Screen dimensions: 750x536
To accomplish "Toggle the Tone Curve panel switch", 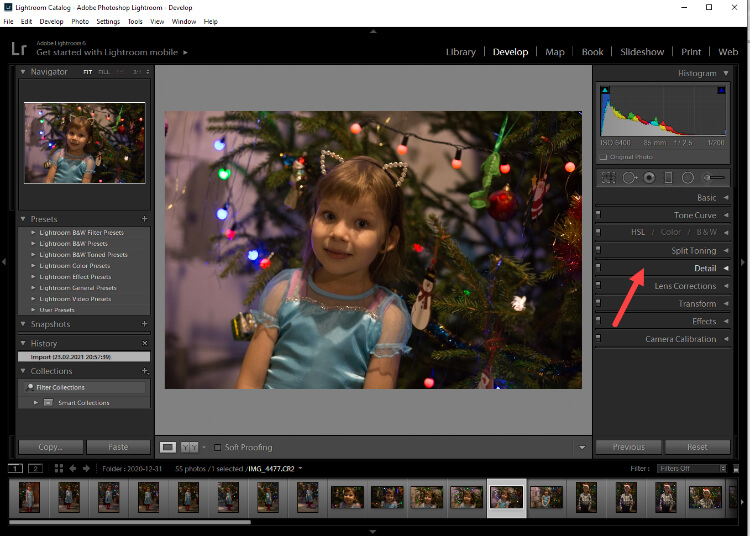I will tap(598, 215).
